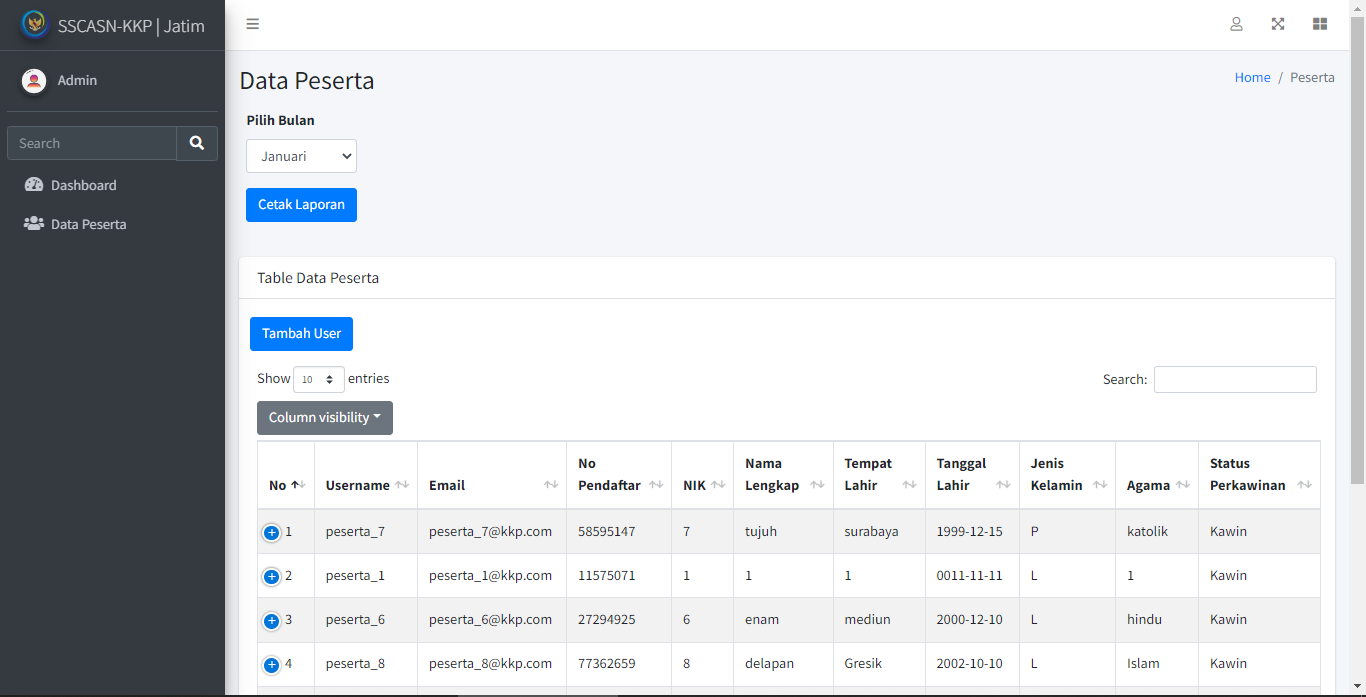The width and height of the screenshot is (1366, 697).
Task: Open the sidebar hamburger menu
Action: [252, 23]
